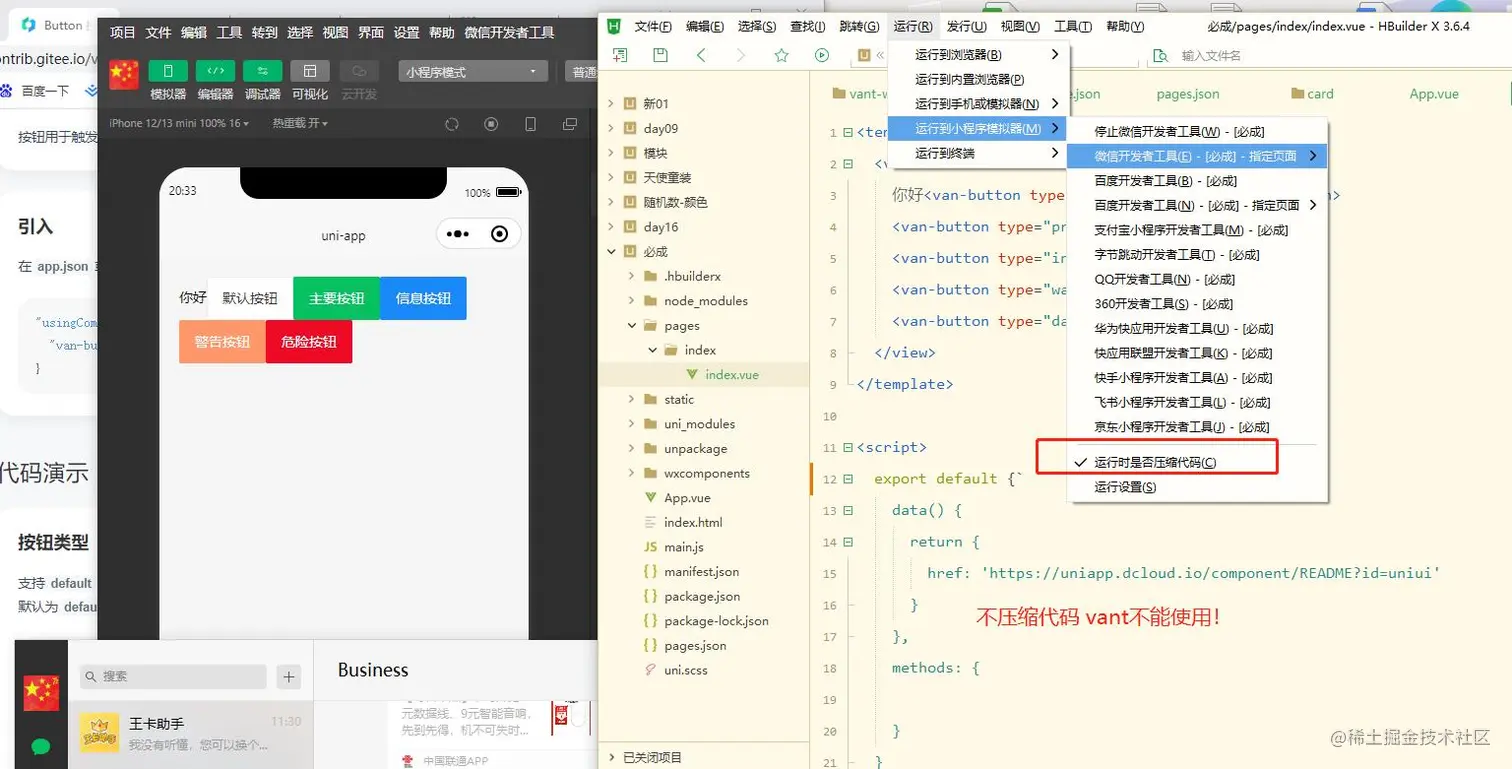1512x769 pixels.
Task: Open the 可视化 visual editor button
Action: coord(310,71)
